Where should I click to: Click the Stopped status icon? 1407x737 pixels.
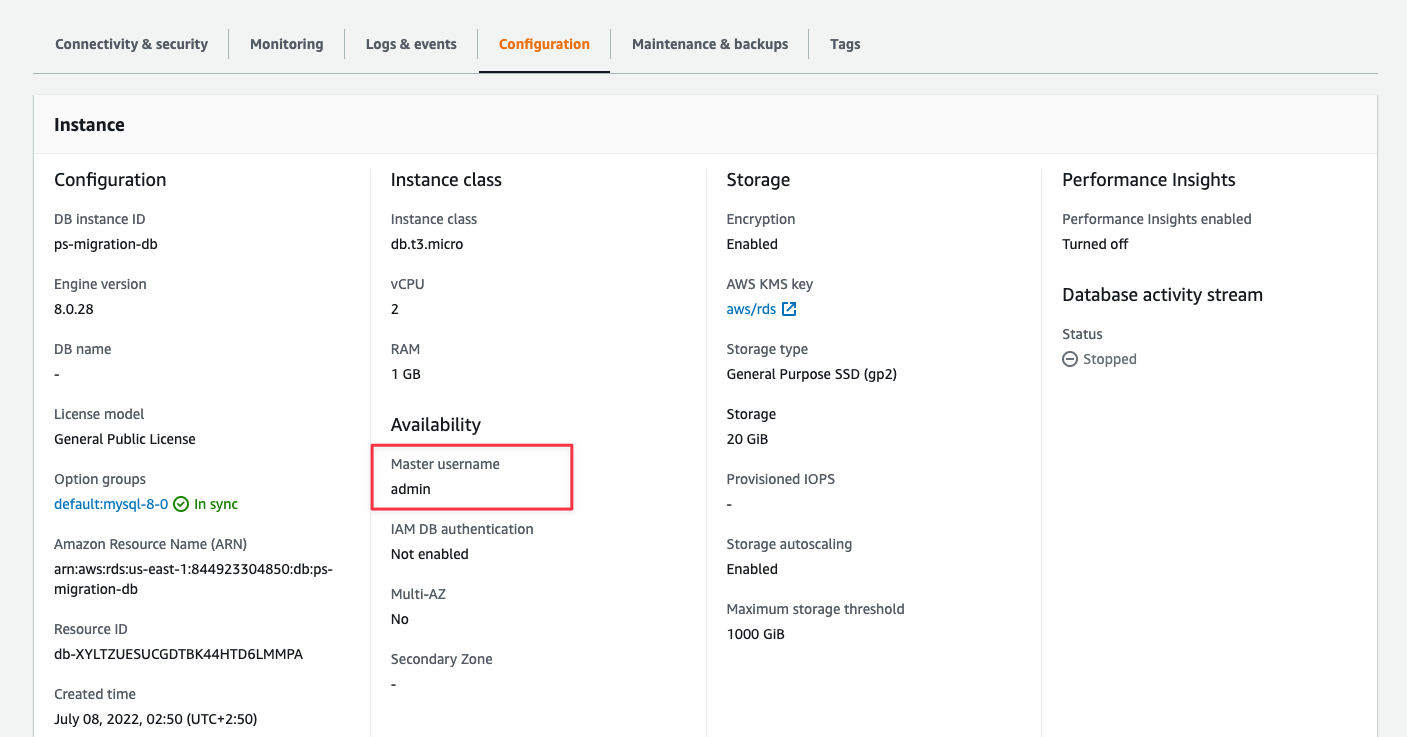click(1070, 359)
